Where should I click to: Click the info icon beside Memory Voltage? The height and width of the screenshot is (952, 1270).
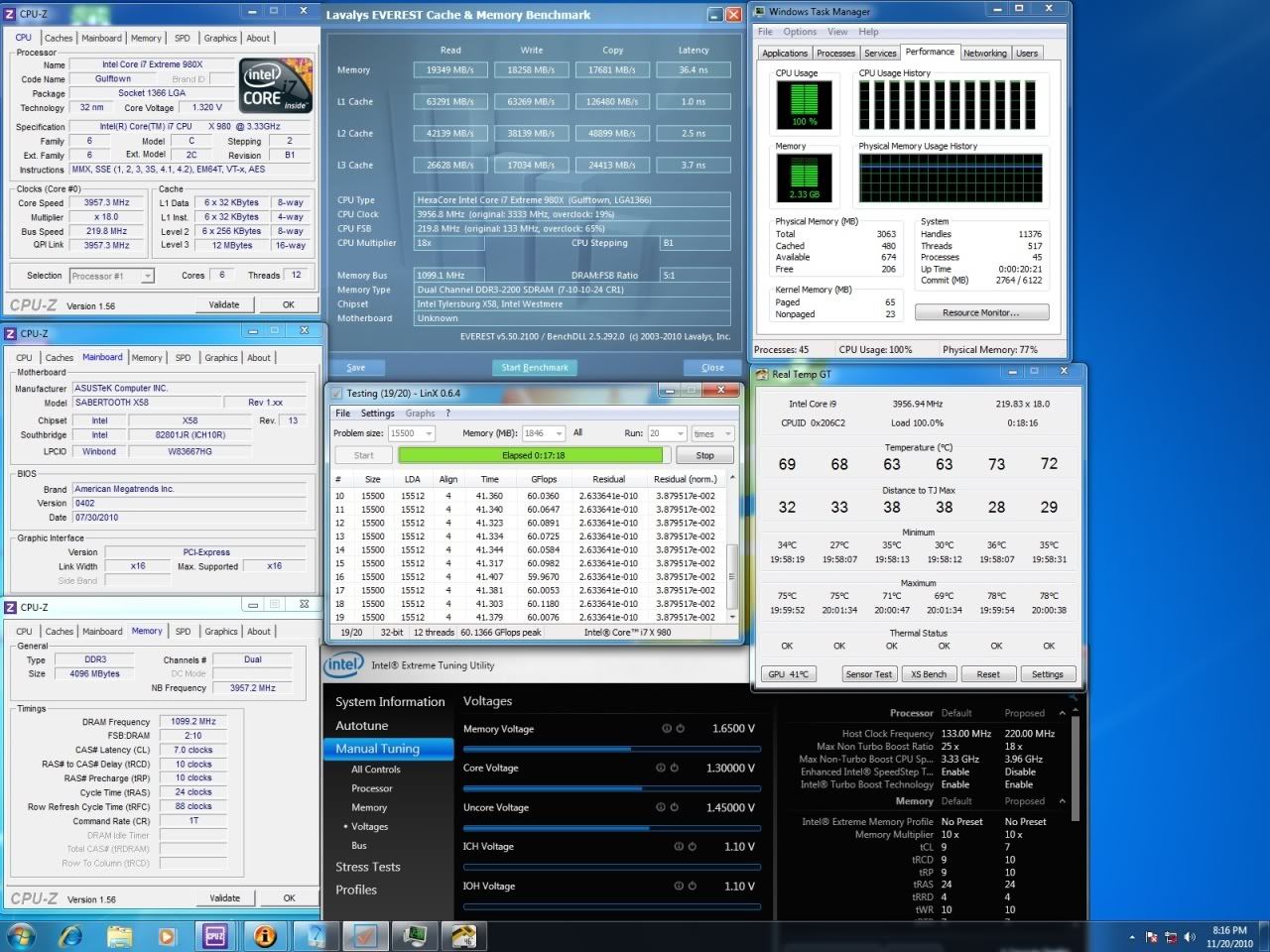pos(666,729)
